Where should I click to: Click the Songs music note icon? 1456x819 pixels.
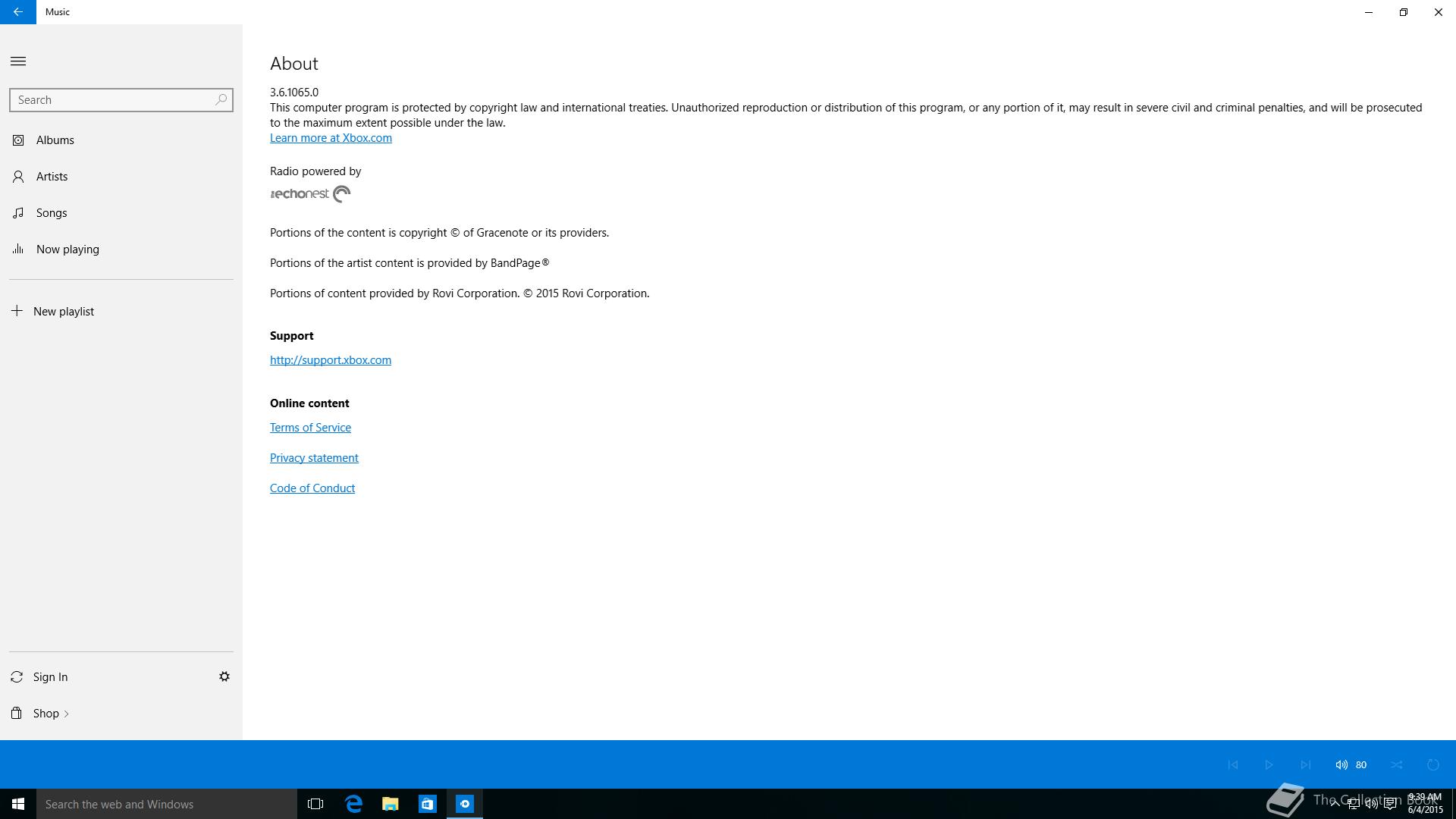click(18, 213)
